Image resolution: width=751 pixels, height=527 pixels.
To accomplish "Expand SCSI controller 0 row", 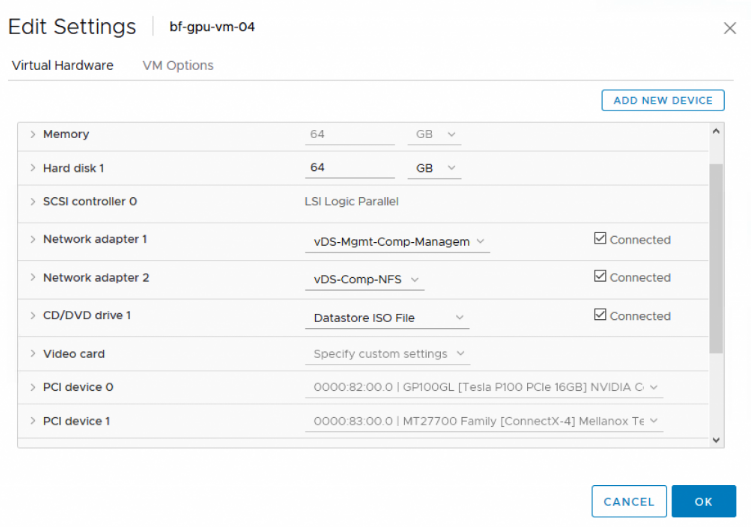I will (x=33, y=201).
